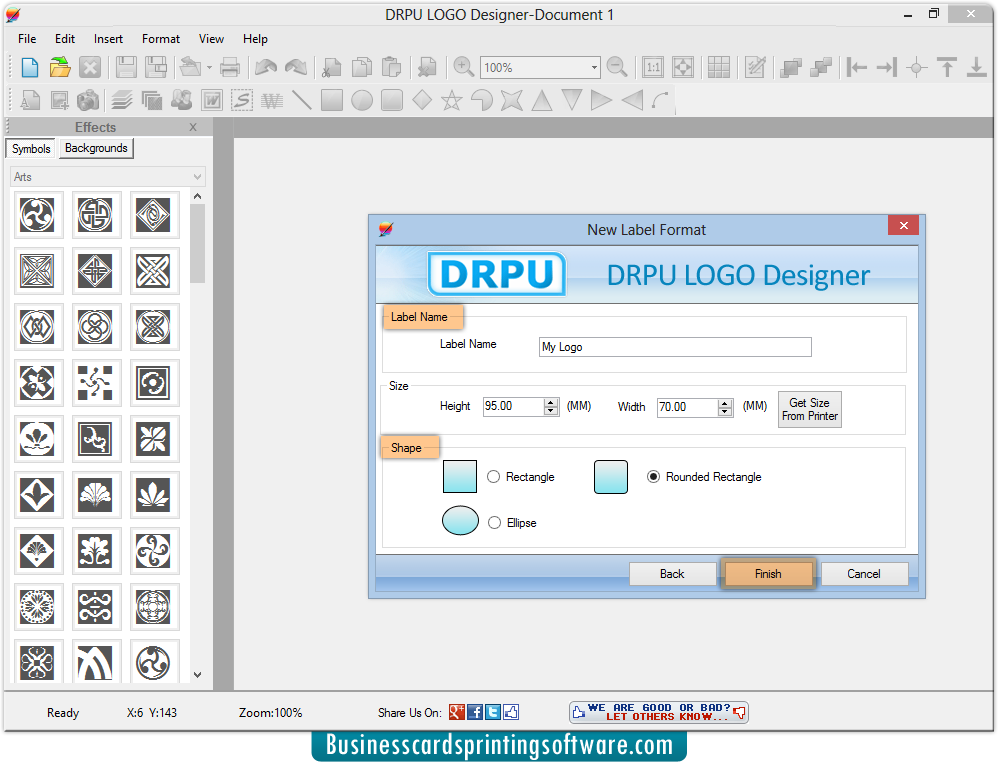The width and height of the screenshot is (998, 762).
Task: Select the Star shape tool
Action: [x=452, y=100]
